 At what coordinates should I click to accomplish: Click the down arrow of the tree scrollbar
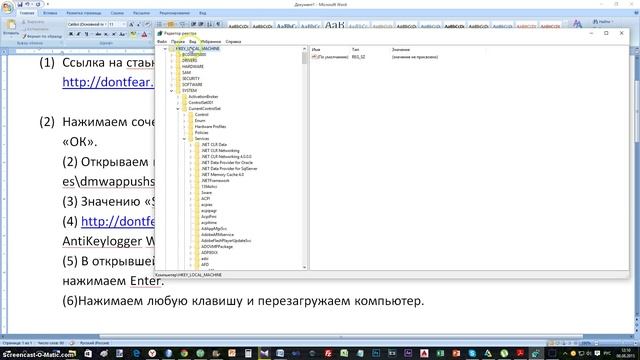(x=304, y=267)
